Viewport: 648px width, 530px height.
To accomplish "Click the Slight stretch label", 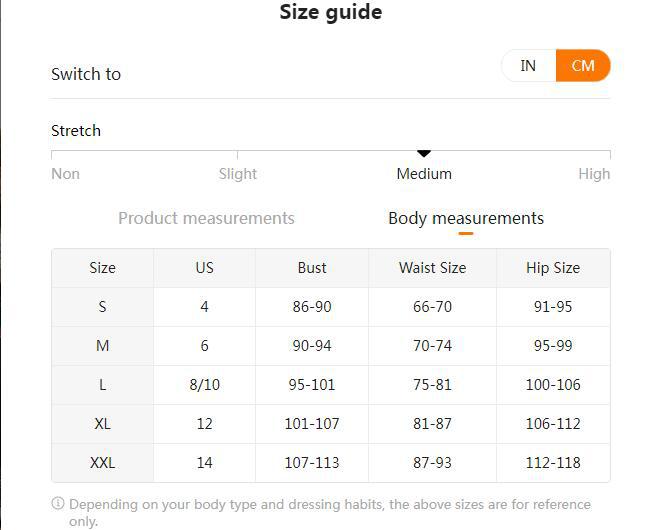I will click(x=238, y=174).
